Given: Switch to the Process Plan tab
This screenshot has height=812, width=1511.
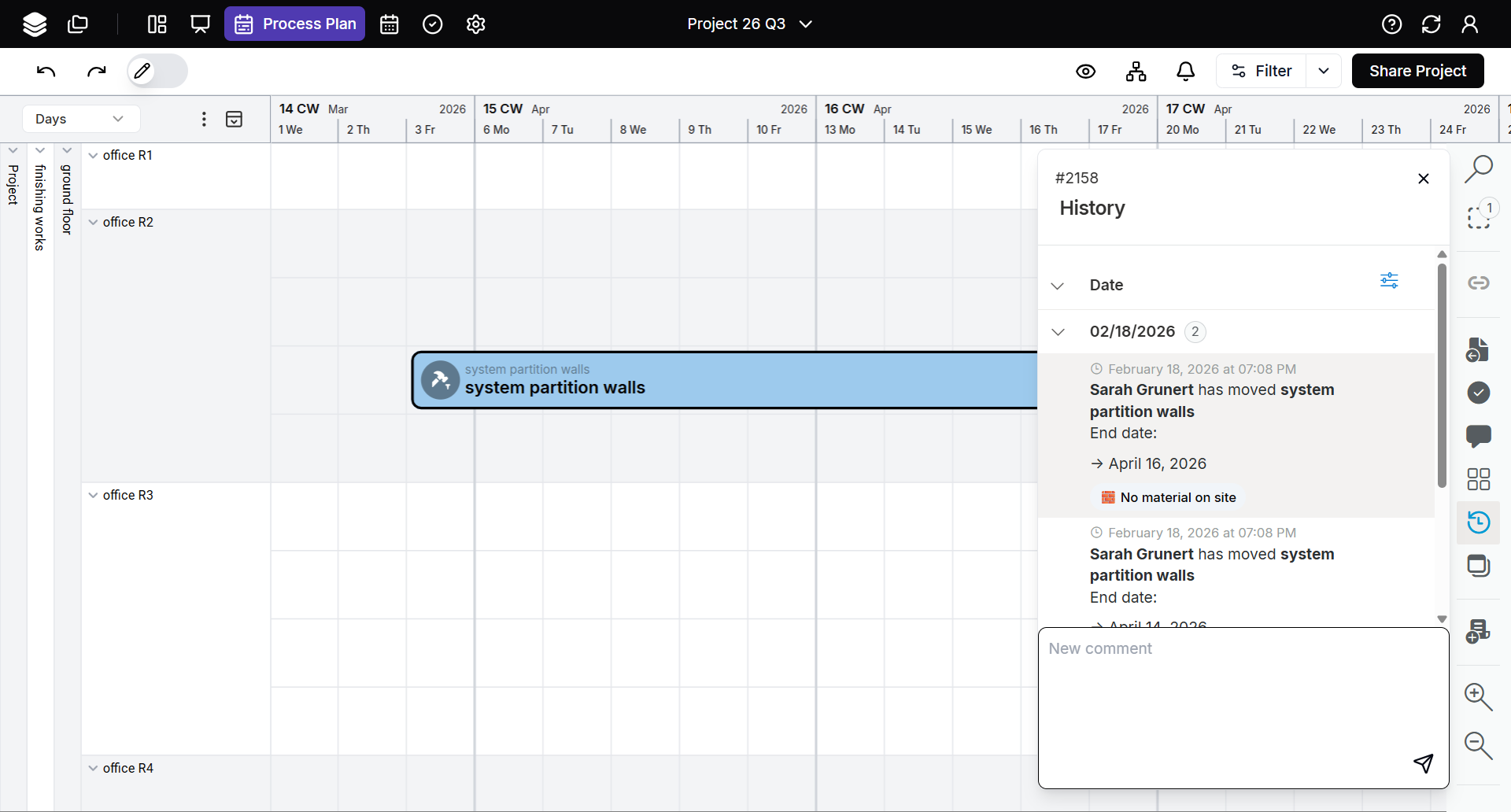Looking at the screenshot, I should point(295,24).
